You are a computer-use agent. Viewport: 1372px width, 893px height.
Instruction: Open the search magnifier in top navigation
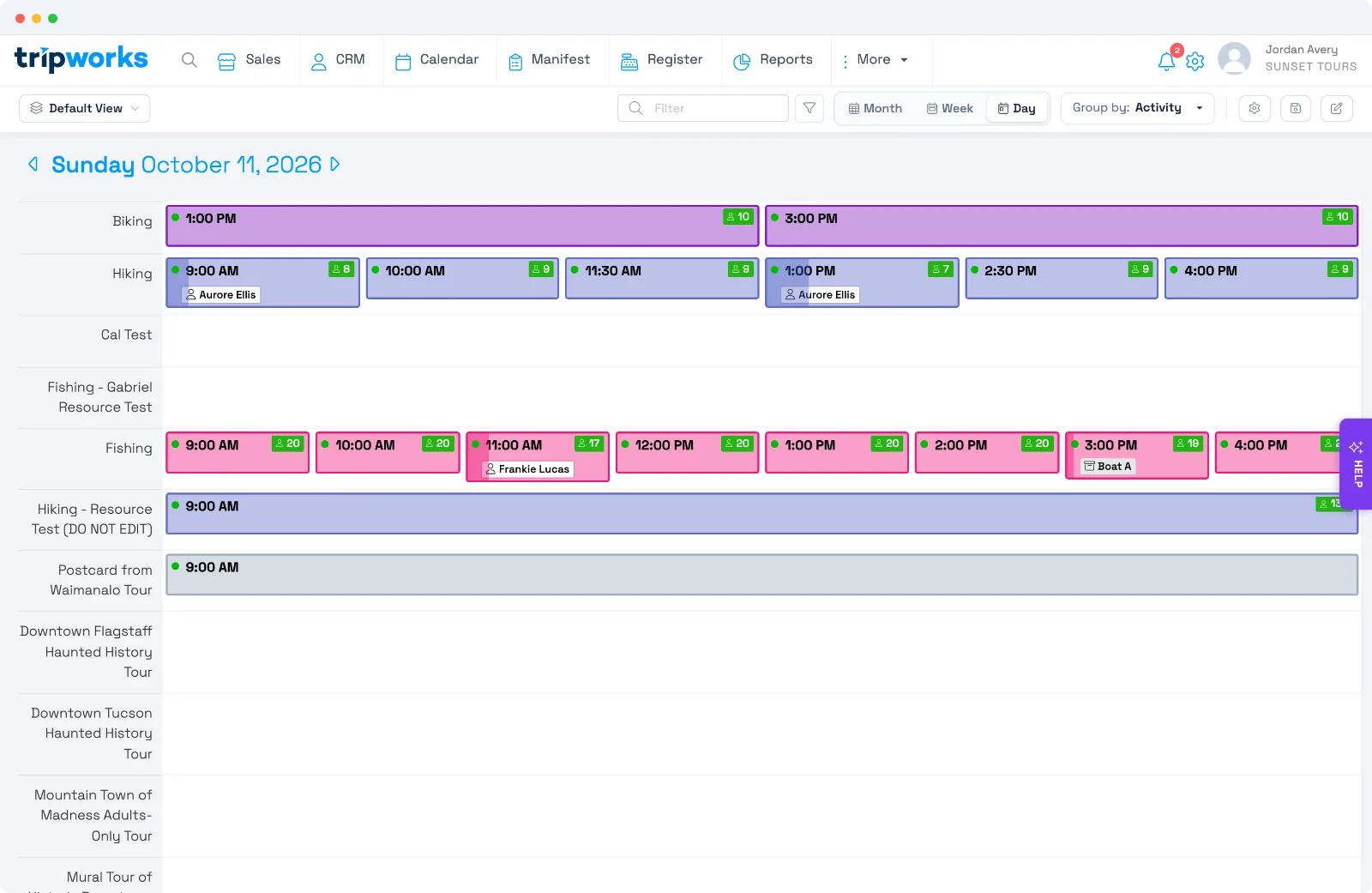(x=190, y=60)
